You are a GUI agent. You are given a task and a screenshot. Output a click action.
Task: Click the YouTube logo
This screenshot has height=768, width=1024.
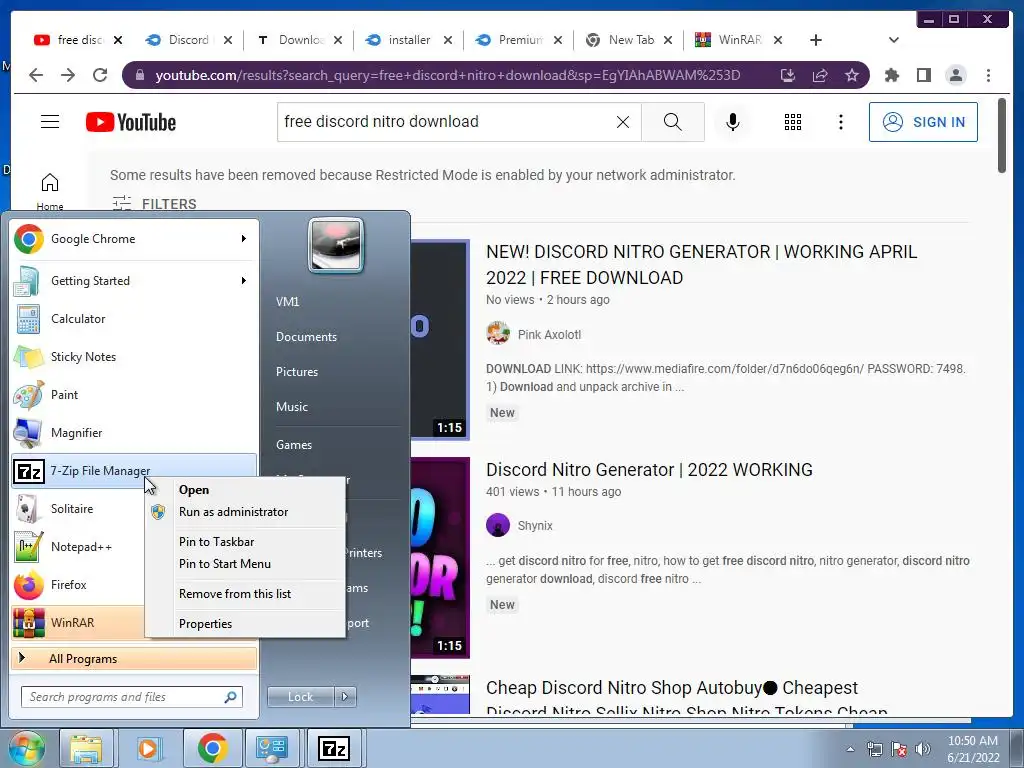click(x=131, y=122)
